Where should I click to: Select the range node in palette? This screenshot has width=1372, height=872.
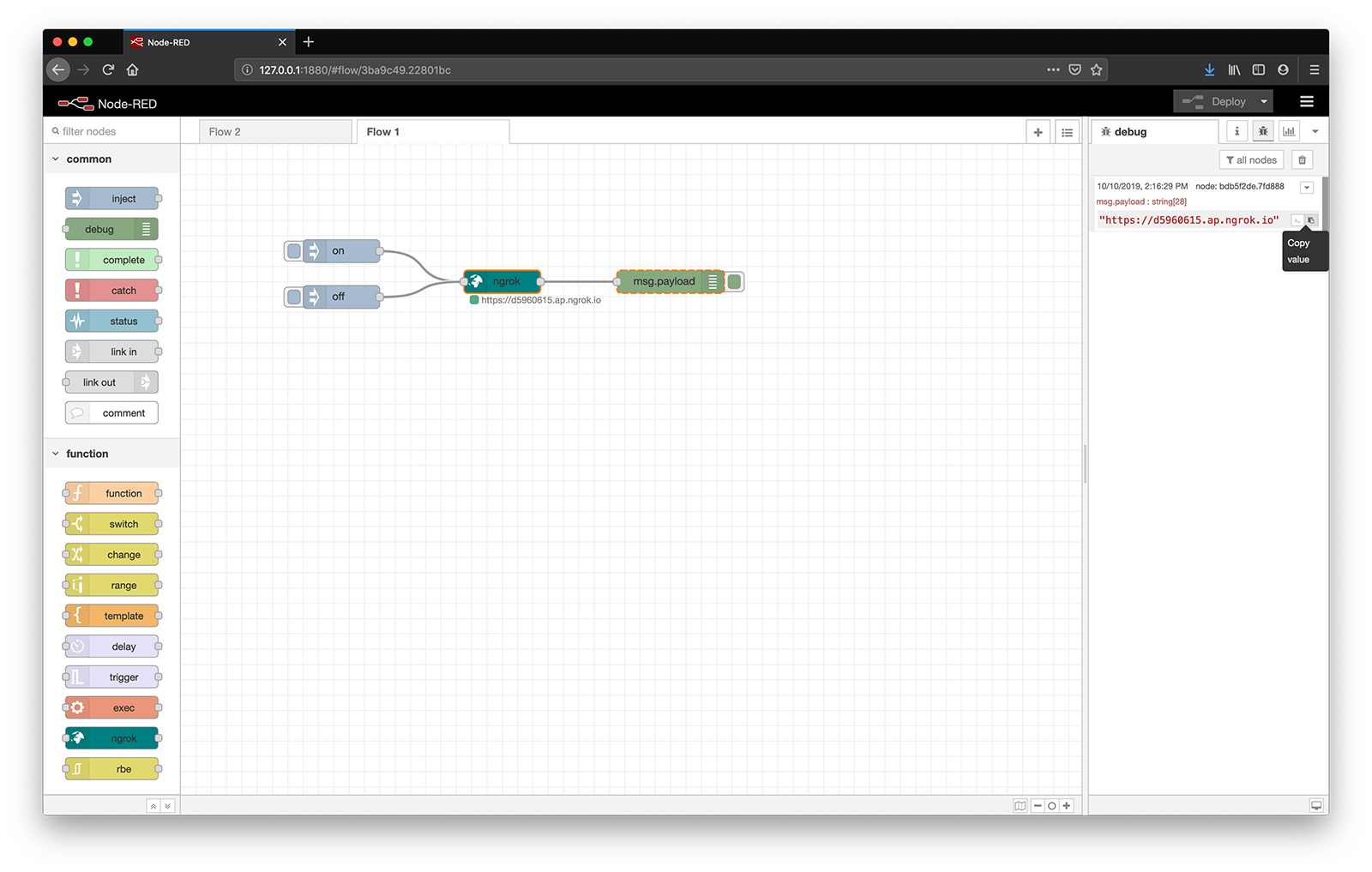coord(112,586)
